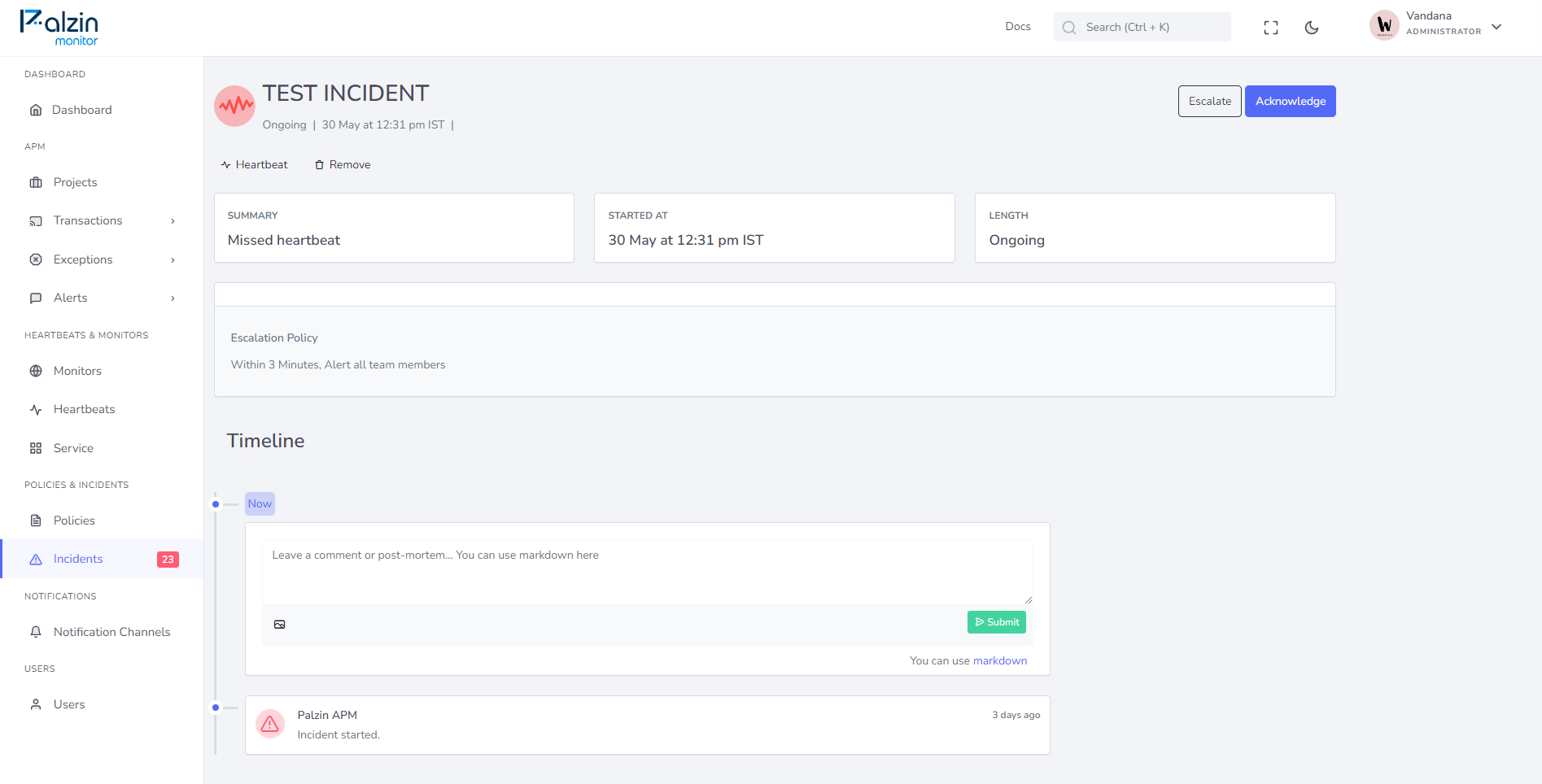Enter fullscreen using the expand icon
This screenshot has width=1542, height=784.
(x=1270, y=28)
